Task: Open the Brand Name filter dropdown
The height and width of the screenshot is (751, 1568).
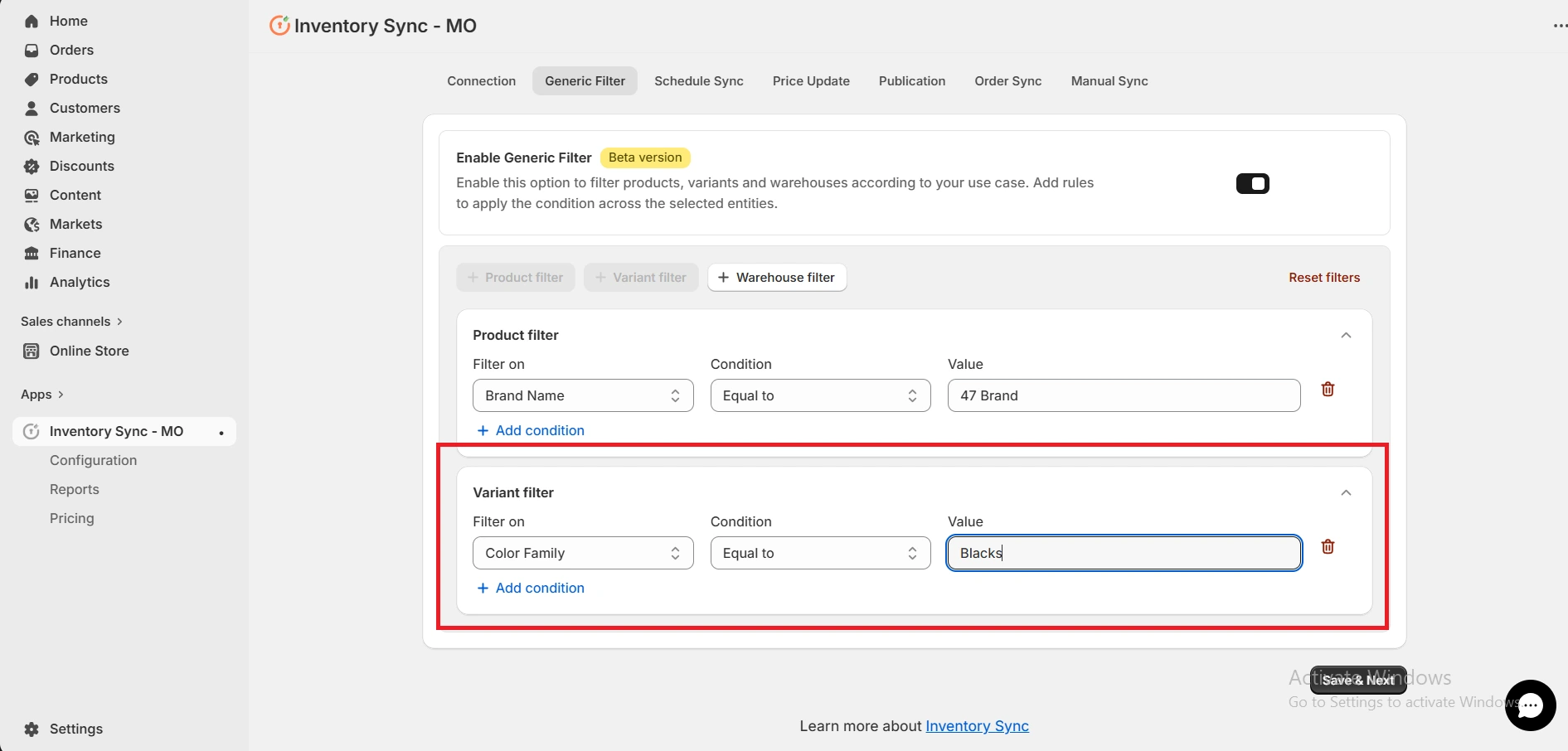Action: (583, 395)
